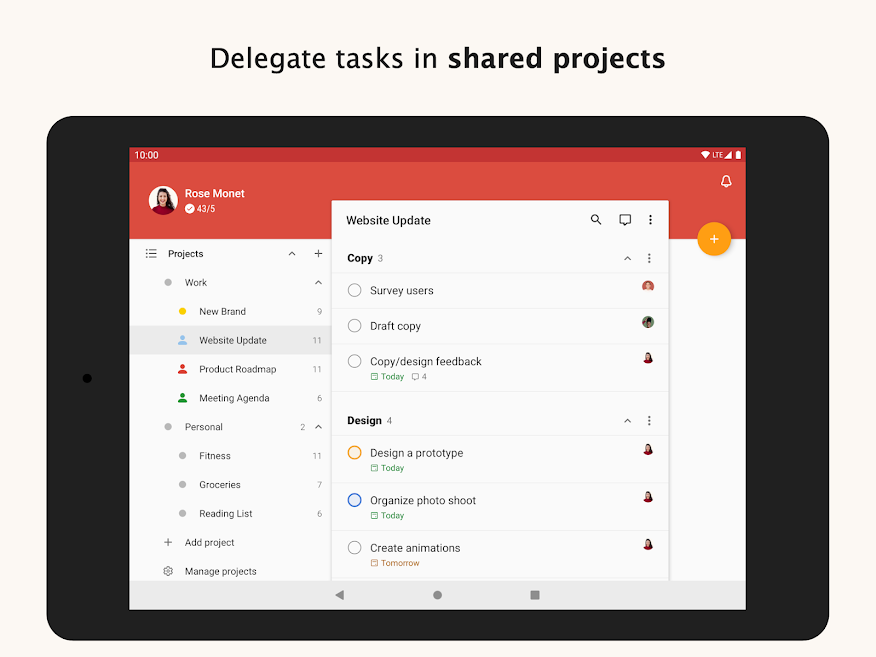This screenshot has width=876, height=657.
Task: Open the Meeting Agenda project
Action: (x=234, y=398)
